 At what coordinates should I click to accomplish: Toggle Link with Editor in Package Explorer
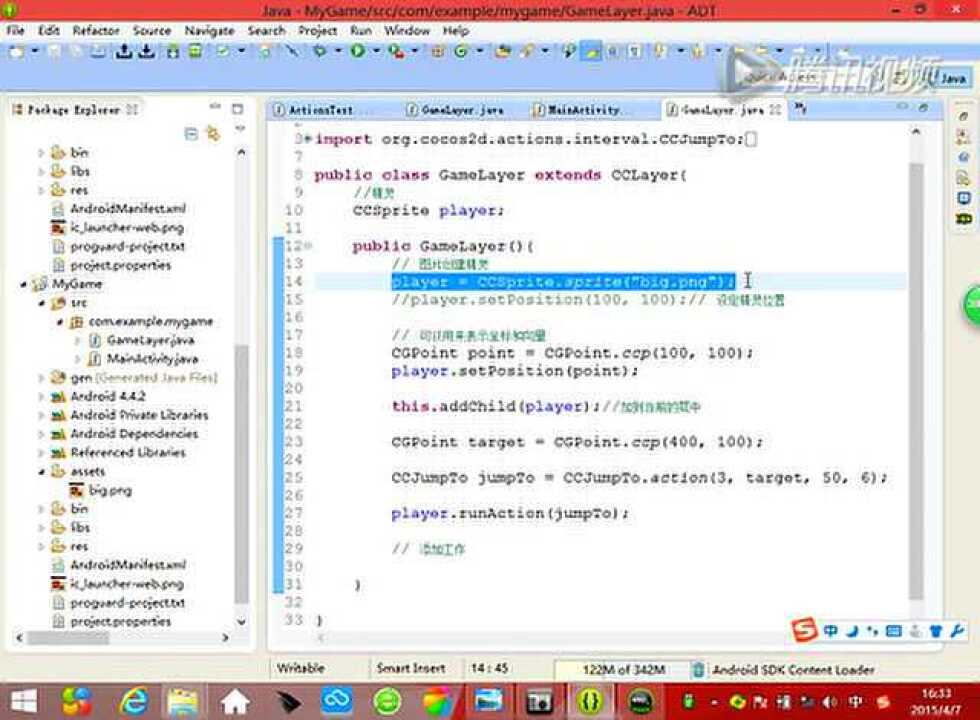coord(212,133)
